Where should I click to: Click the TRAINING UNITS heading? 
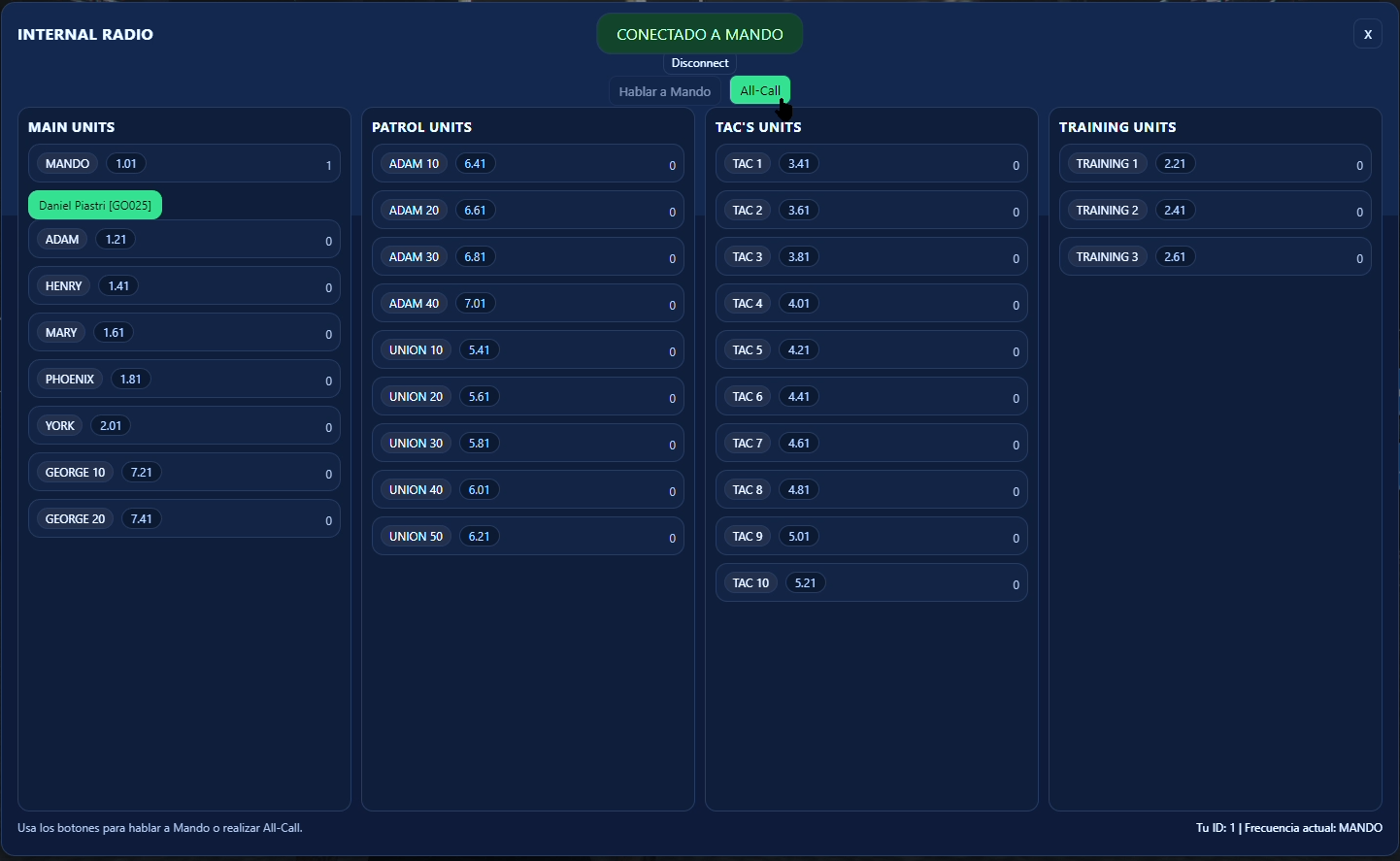[x=1117, y=127]
